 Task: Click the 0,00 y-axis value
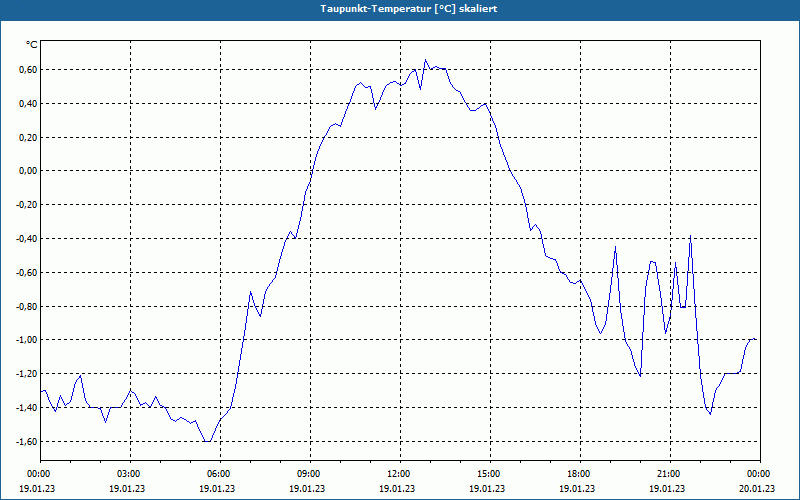28,171
